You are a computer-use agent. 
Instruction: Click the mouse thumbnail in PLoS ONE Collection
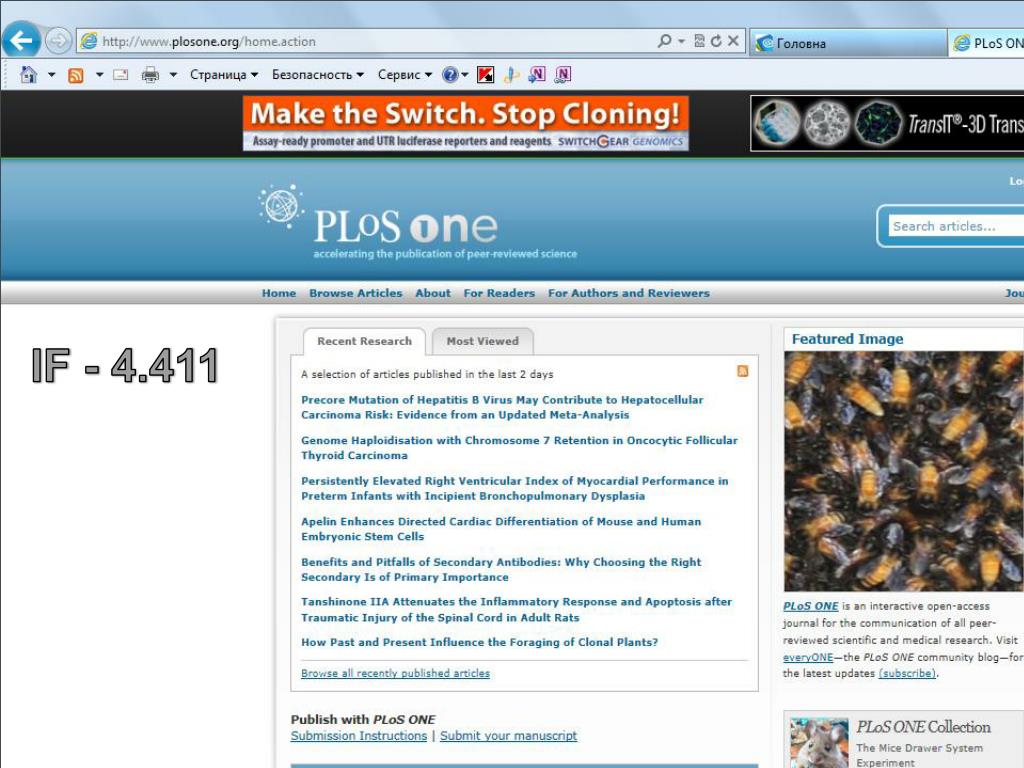pos(819,743)
